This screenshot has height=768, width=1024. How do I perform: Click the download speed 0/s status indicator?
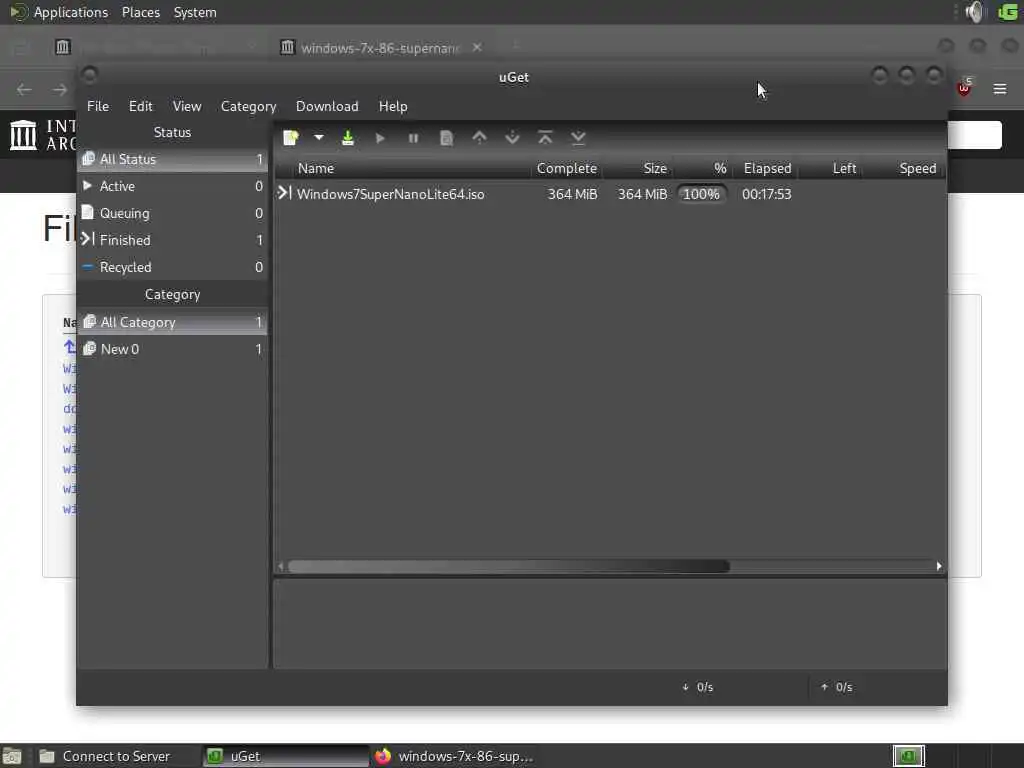click(x=698, y=687)
